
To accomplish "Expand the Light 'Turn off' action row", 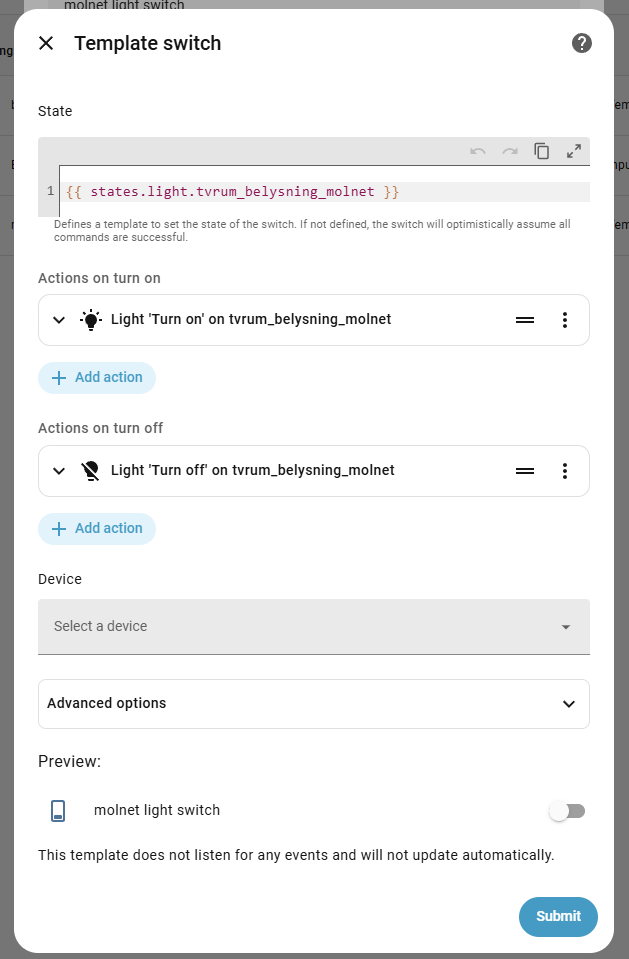I will (x=59, y=470).
